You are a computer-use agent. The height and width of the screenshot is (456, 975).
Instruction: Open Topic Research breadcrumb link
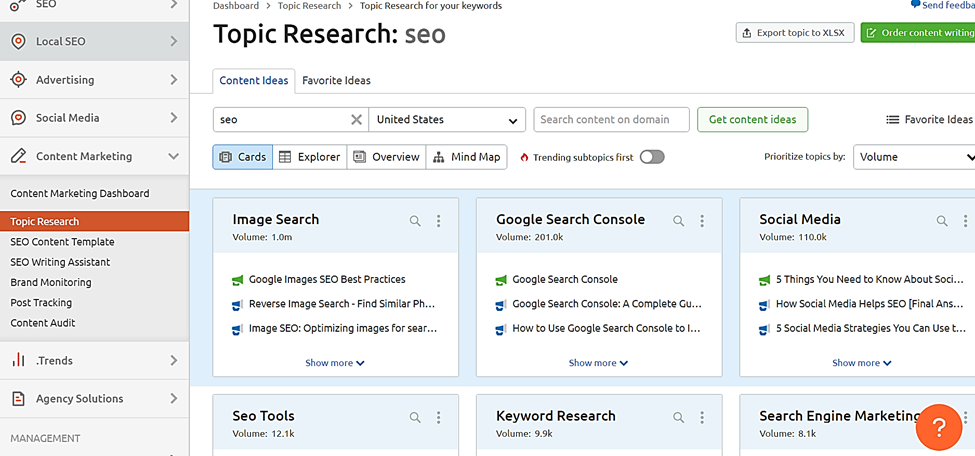coord(309,6)
